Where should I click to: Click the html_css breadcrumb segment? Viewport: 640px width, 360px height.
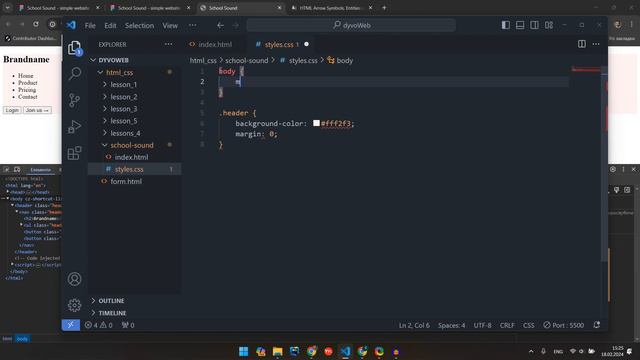point(203,60)
